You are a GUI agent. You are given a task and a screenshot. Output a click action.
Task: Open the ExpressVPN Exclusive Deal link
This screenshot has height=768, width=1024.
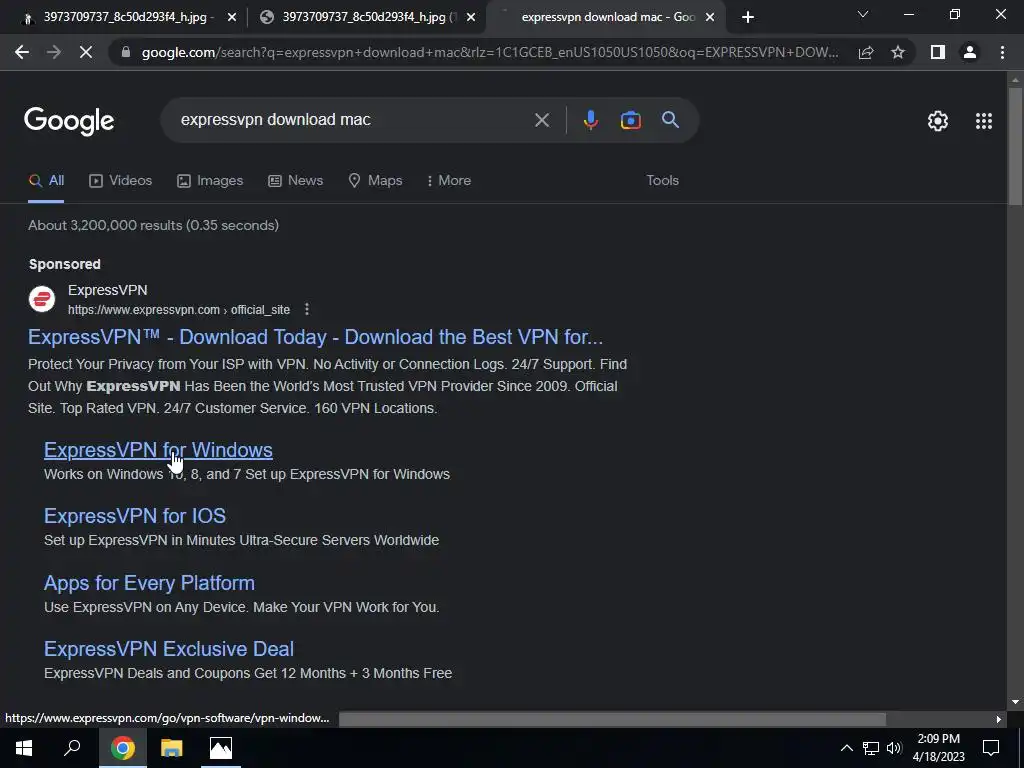pyautogui.click(x=168, y=648)
